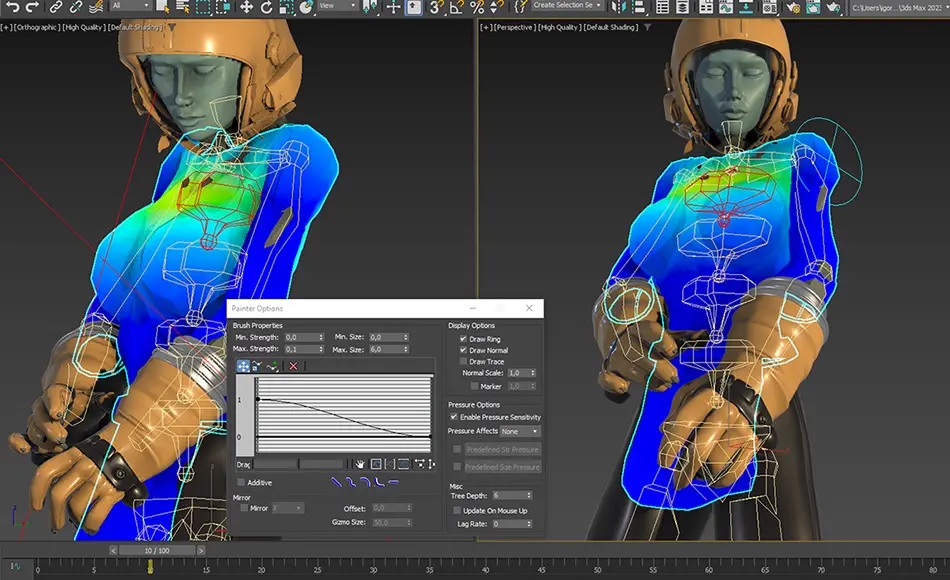Choose the flat brush falloff preset
The image size is (950, 580).
tap(394, 482)
